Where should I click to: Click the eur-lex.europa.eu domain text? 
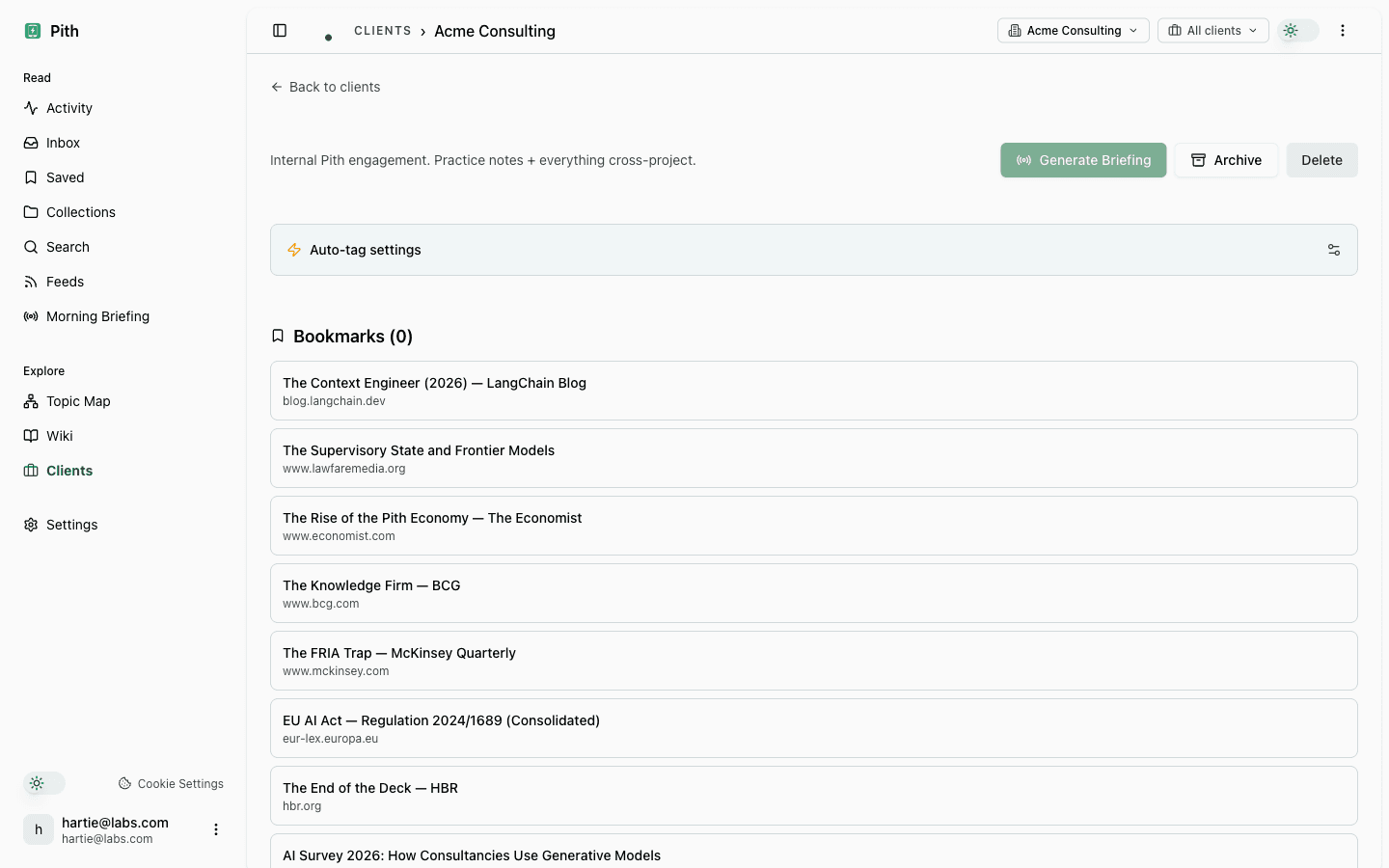pos(330,739)
